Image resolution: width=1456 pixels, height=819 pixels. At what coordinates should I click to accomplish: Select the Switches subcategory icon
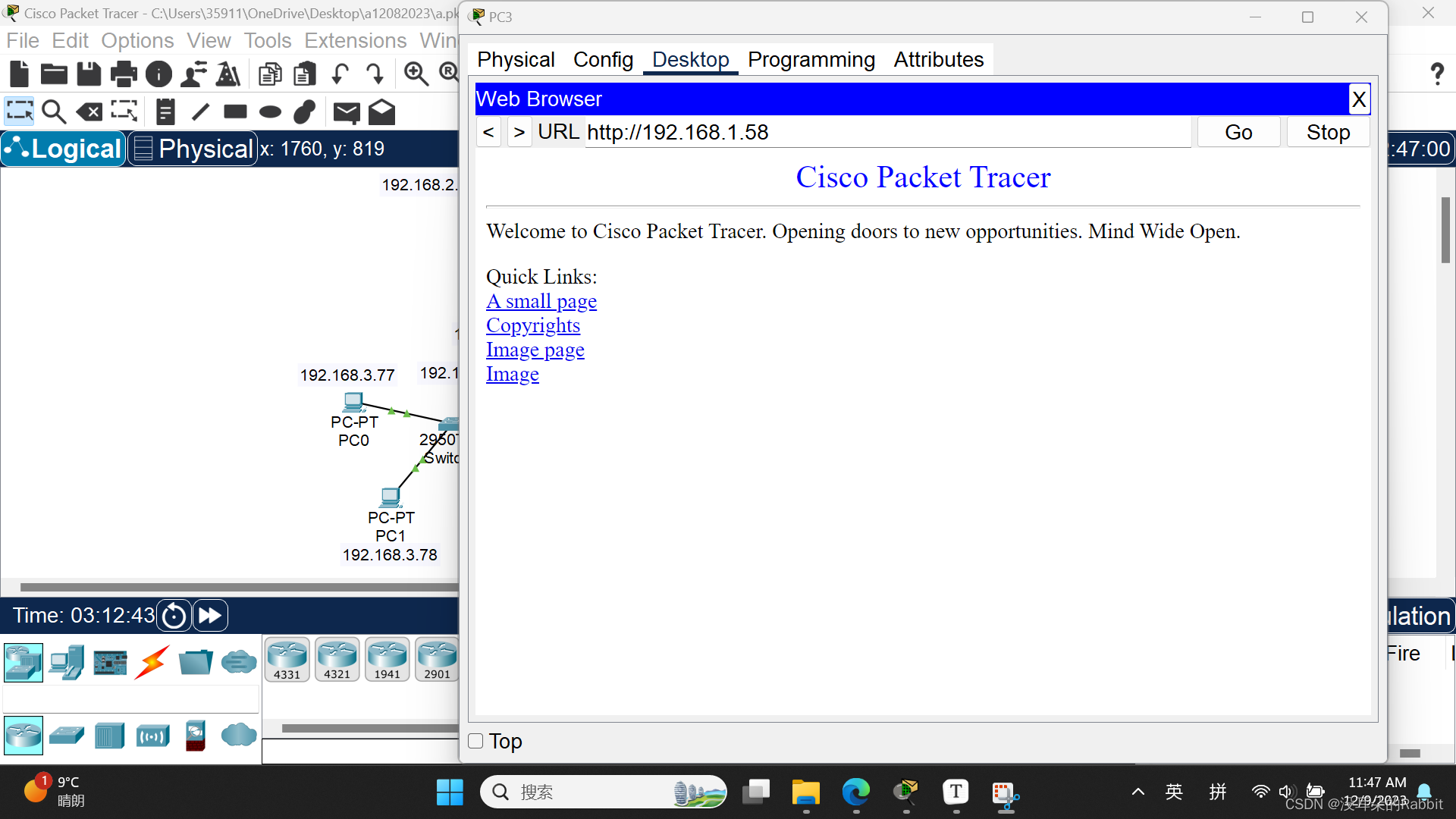[67, 735]
